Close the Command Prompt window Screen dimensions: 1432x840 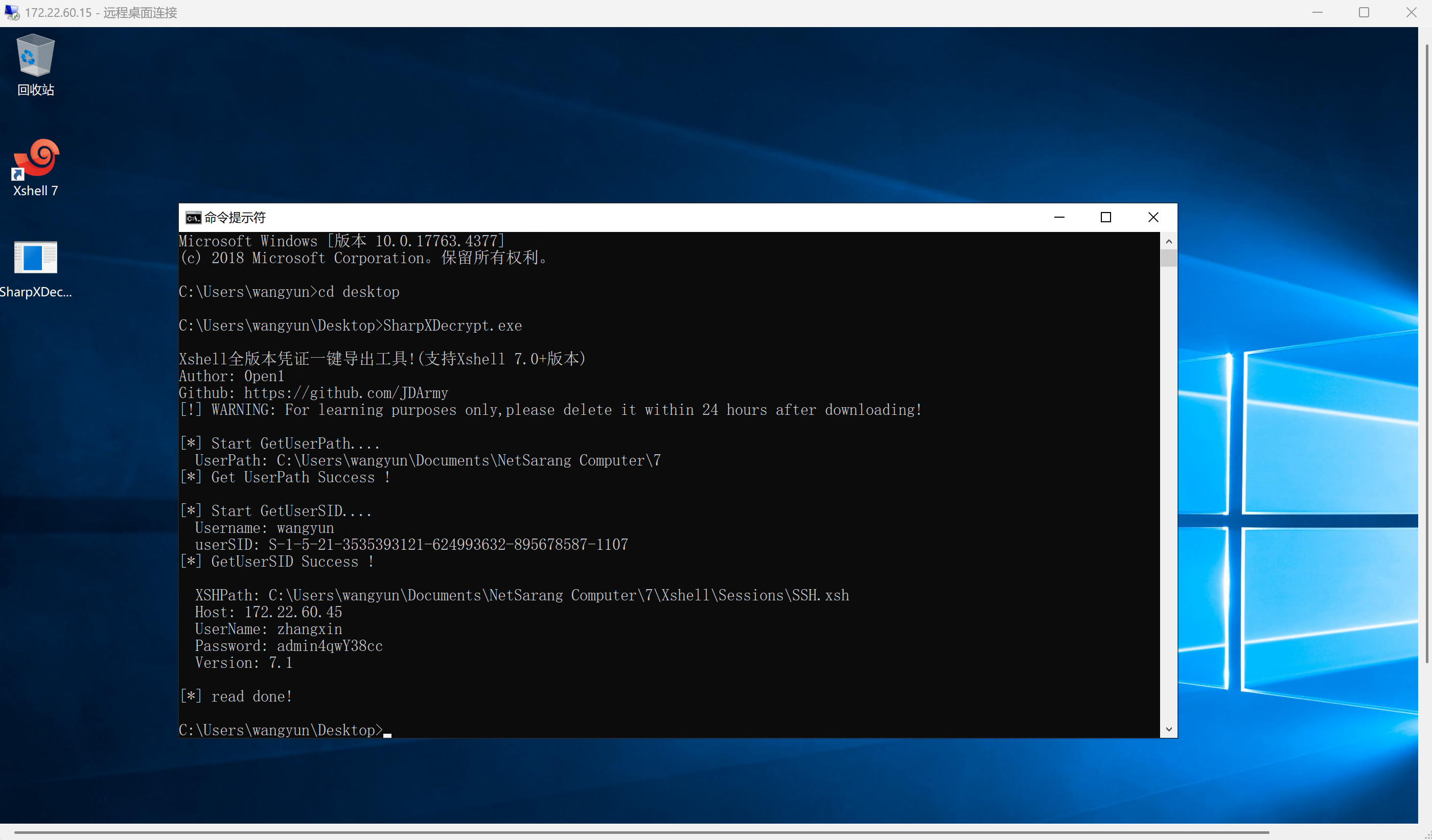point(1153,218)
